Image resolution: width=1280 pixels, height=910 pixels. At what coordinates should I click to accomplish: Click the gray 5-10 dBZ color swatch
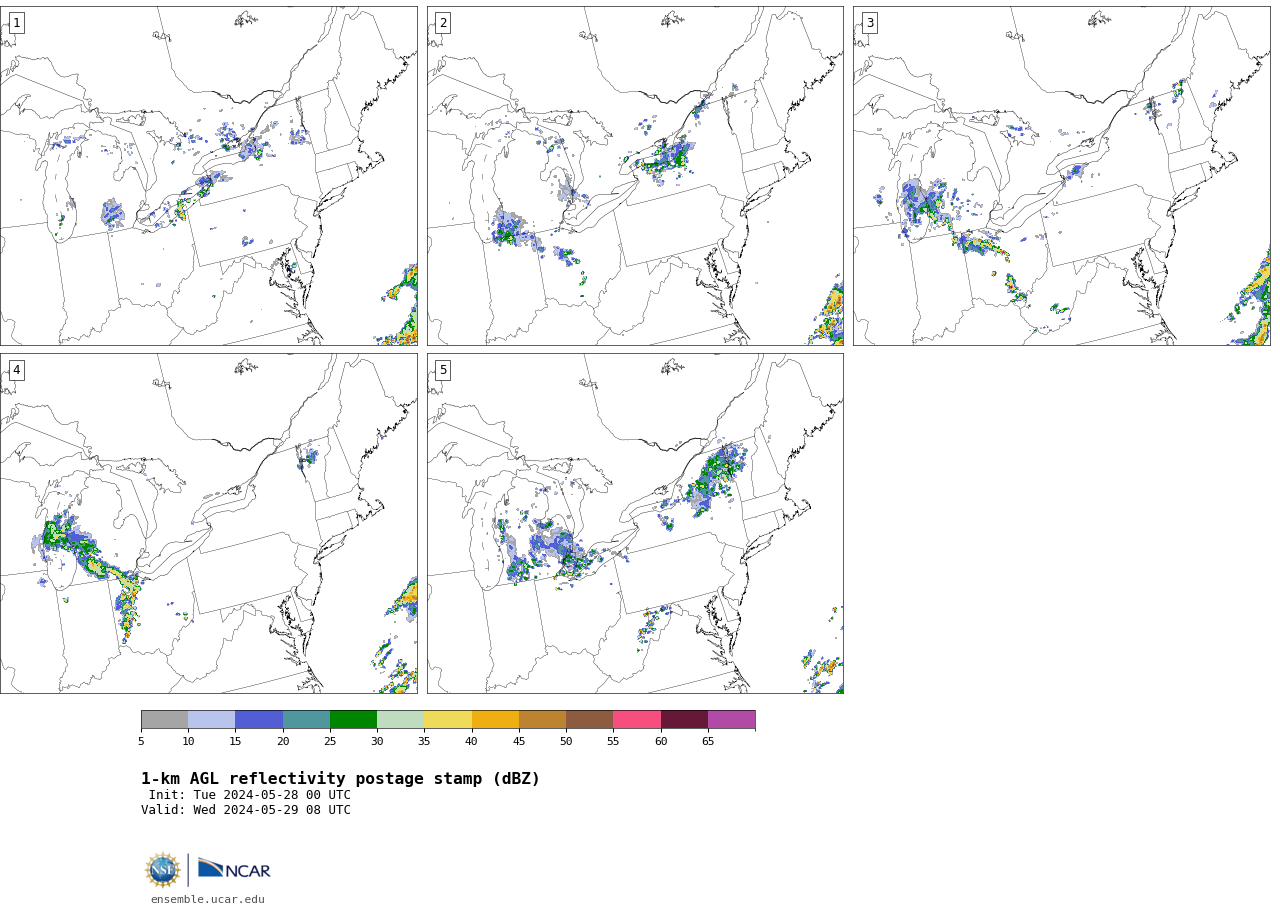pyautogui.click(x=164, y=720)
